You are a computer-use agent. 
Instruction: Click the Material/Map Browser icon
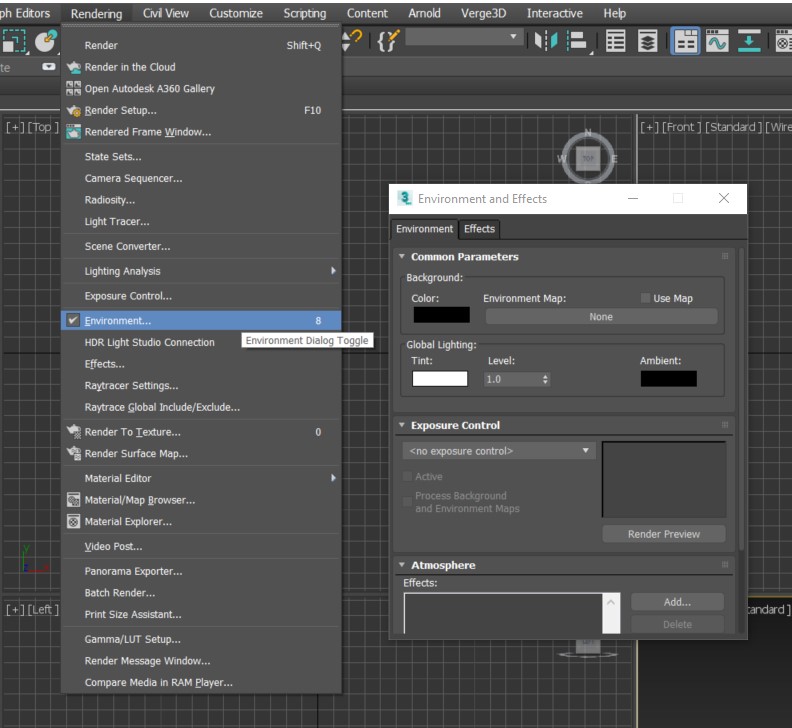[x=73, y=500]
